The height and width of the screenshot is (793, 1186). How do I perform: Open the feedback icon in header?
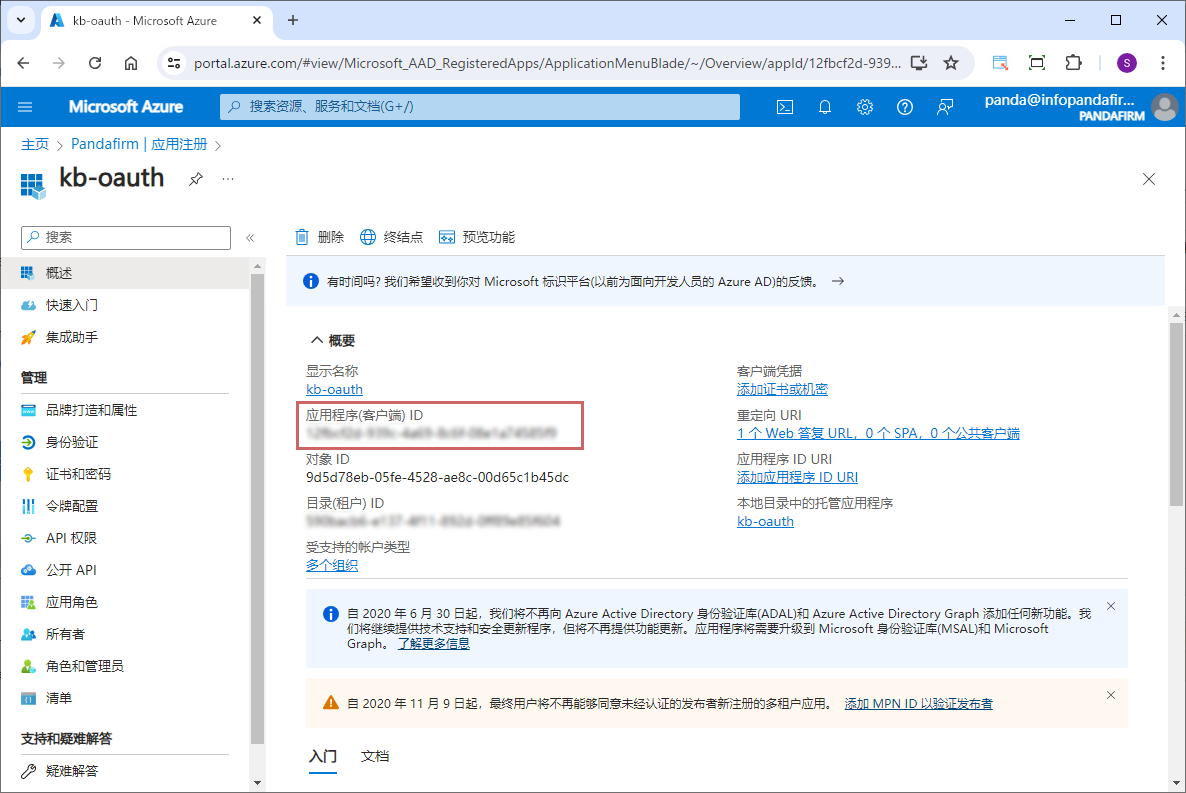tap(945, 107)
